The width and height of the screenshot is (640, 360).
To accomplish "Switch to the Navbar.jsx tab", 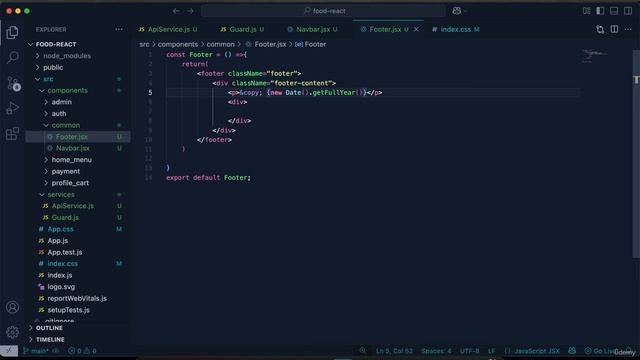I will pyautogui.click(x=312, y=29).
